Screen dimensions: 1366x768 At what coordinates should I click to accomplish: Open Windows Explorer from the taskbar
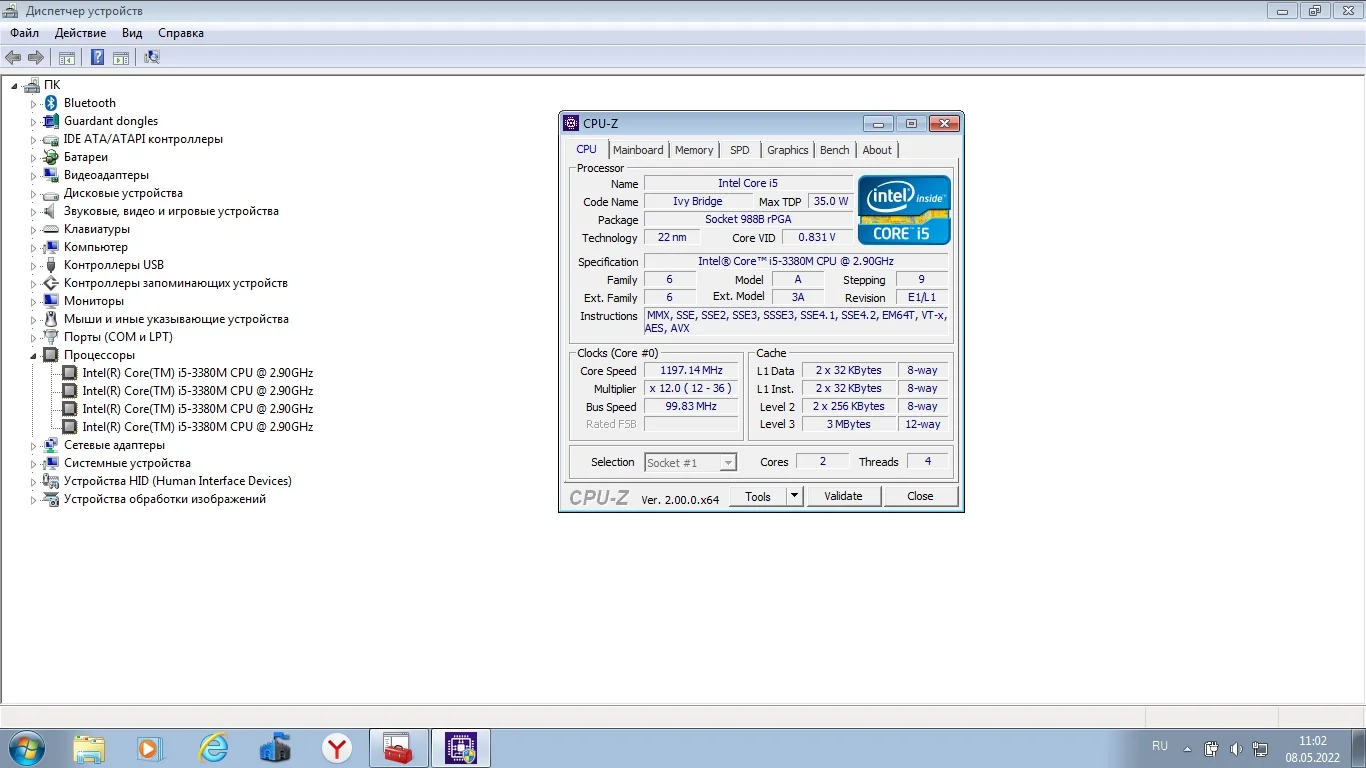pos(89,748)
